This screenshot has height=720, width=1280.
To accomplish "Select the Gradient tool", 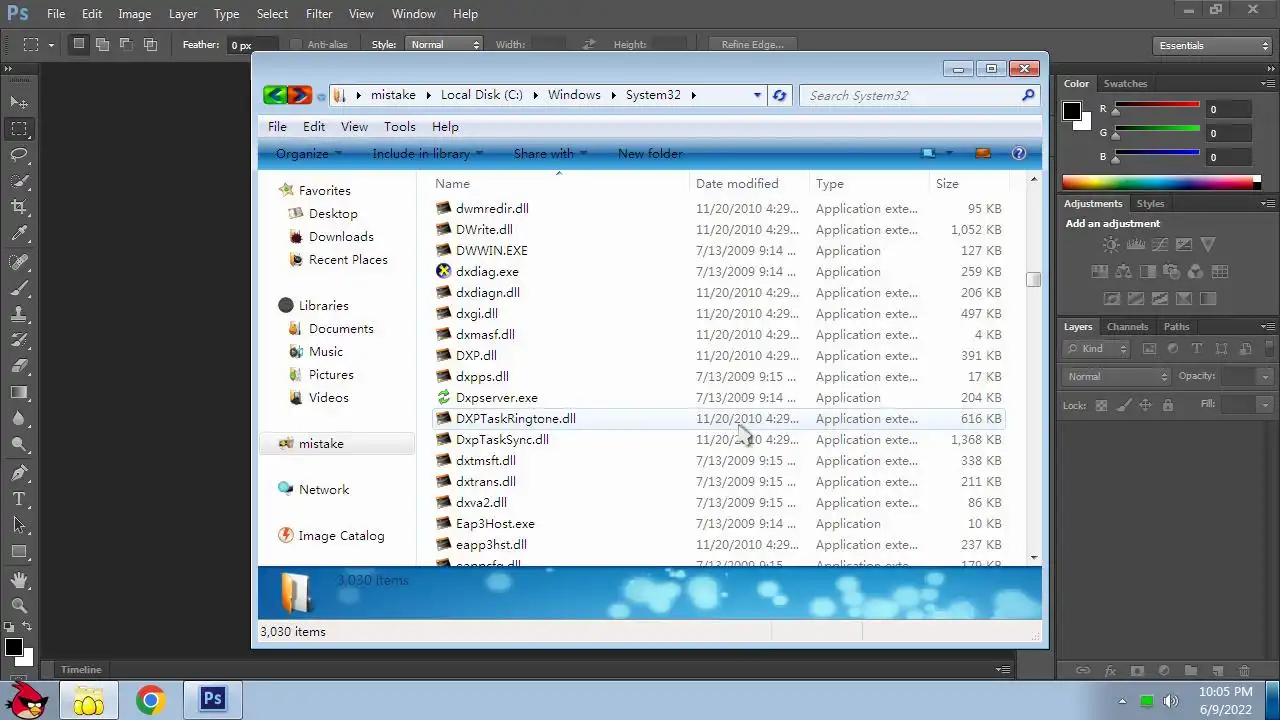I will coord(19,392).
